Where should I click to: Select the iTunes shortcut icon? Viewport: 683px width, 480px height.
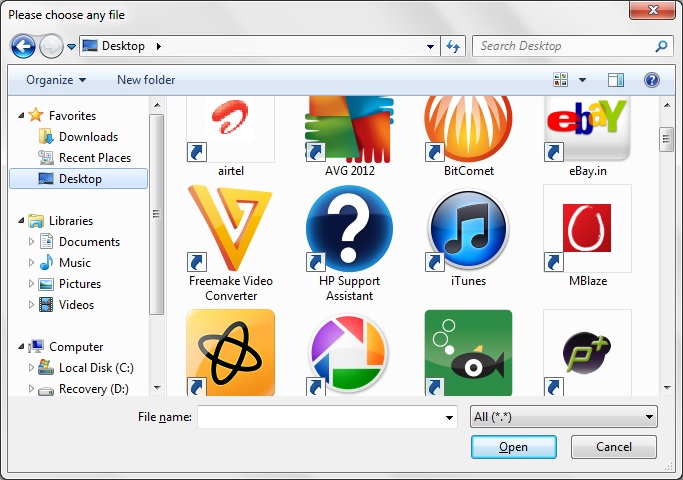point(468,228)
